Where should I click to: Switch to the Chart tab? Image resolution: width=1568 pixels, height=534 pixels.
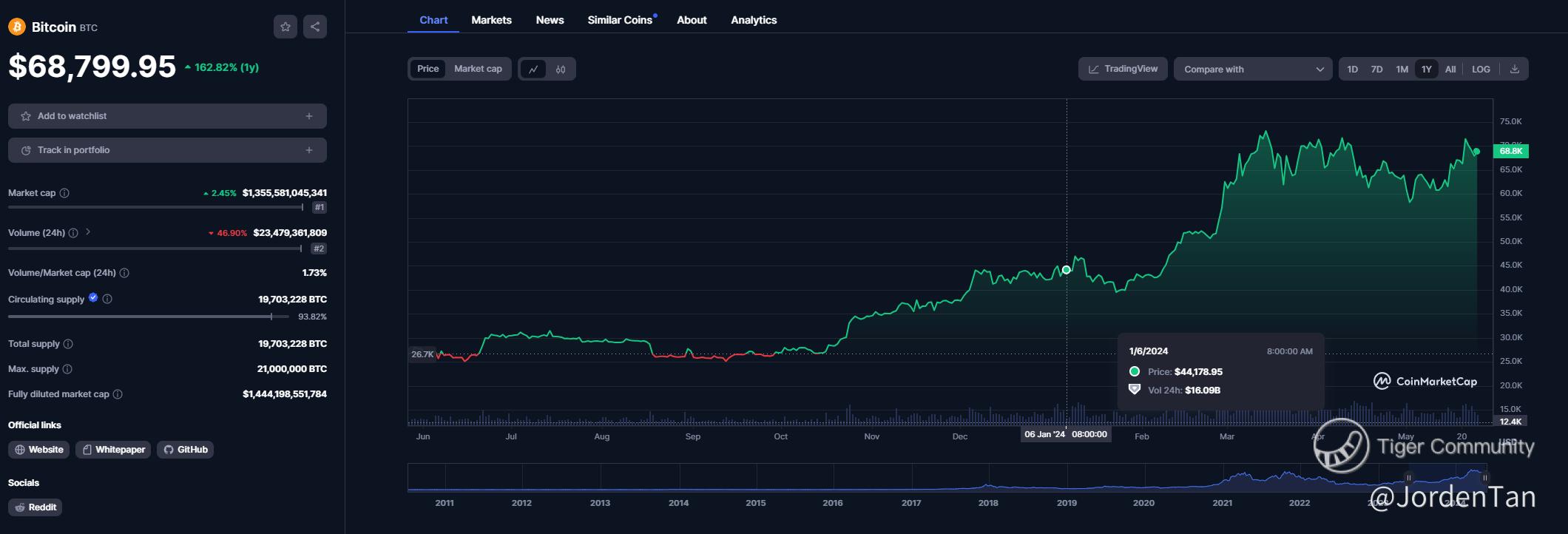[x=433, y=20]
